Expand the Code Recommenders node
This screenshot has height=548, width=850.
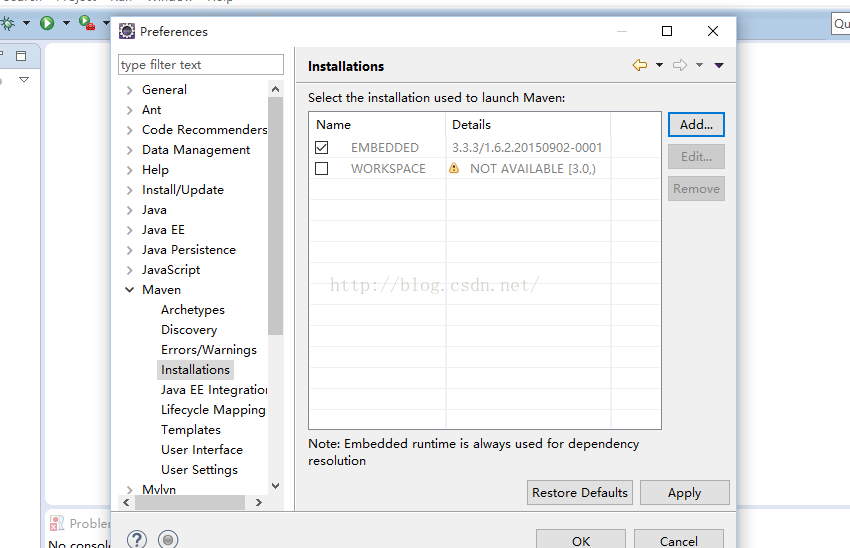130,130
